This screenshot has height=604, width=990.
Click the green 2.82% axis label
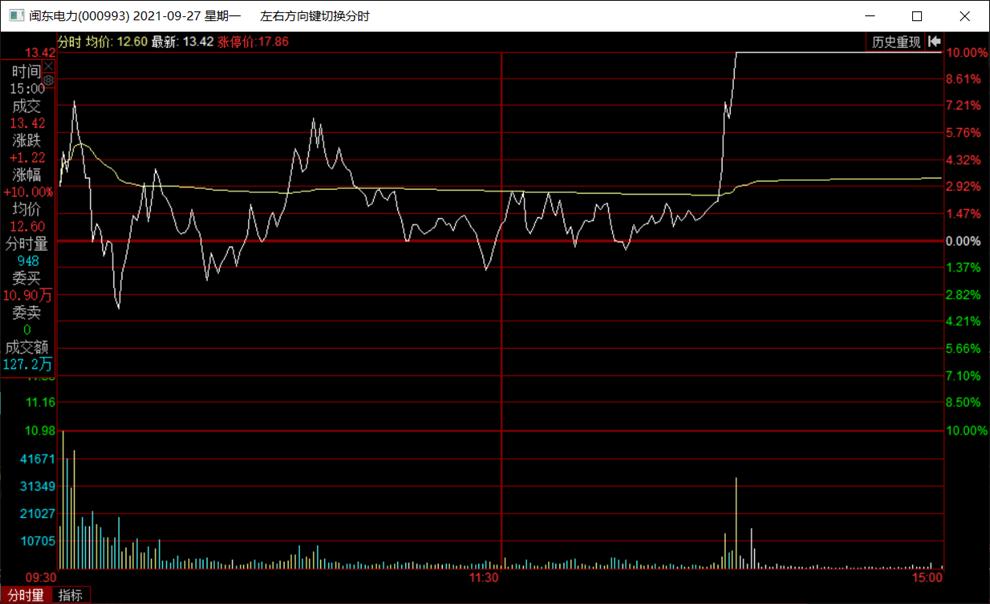click(963, 295)
